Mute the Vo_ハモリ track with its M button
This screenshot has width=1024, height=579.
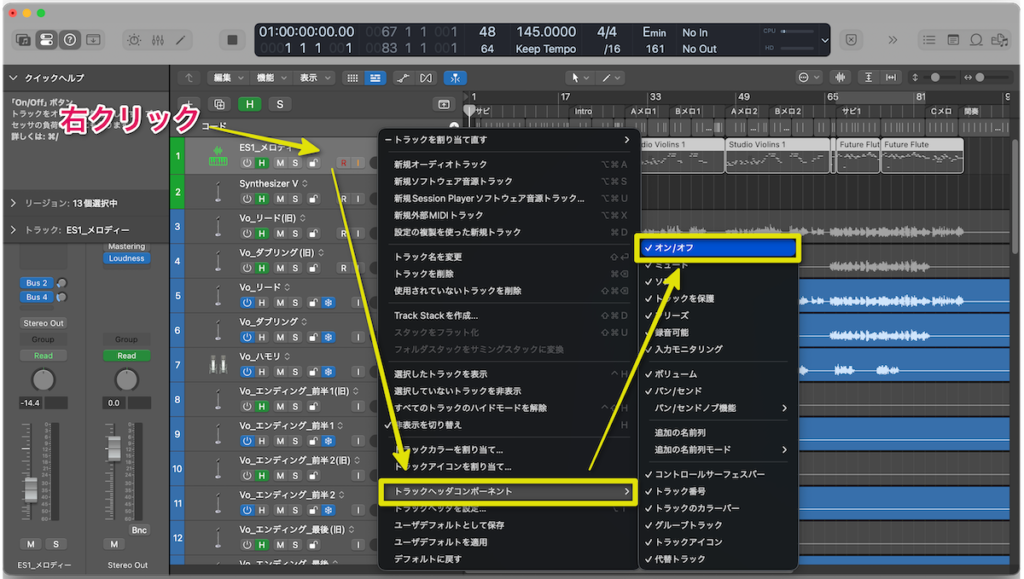point(279,372)
